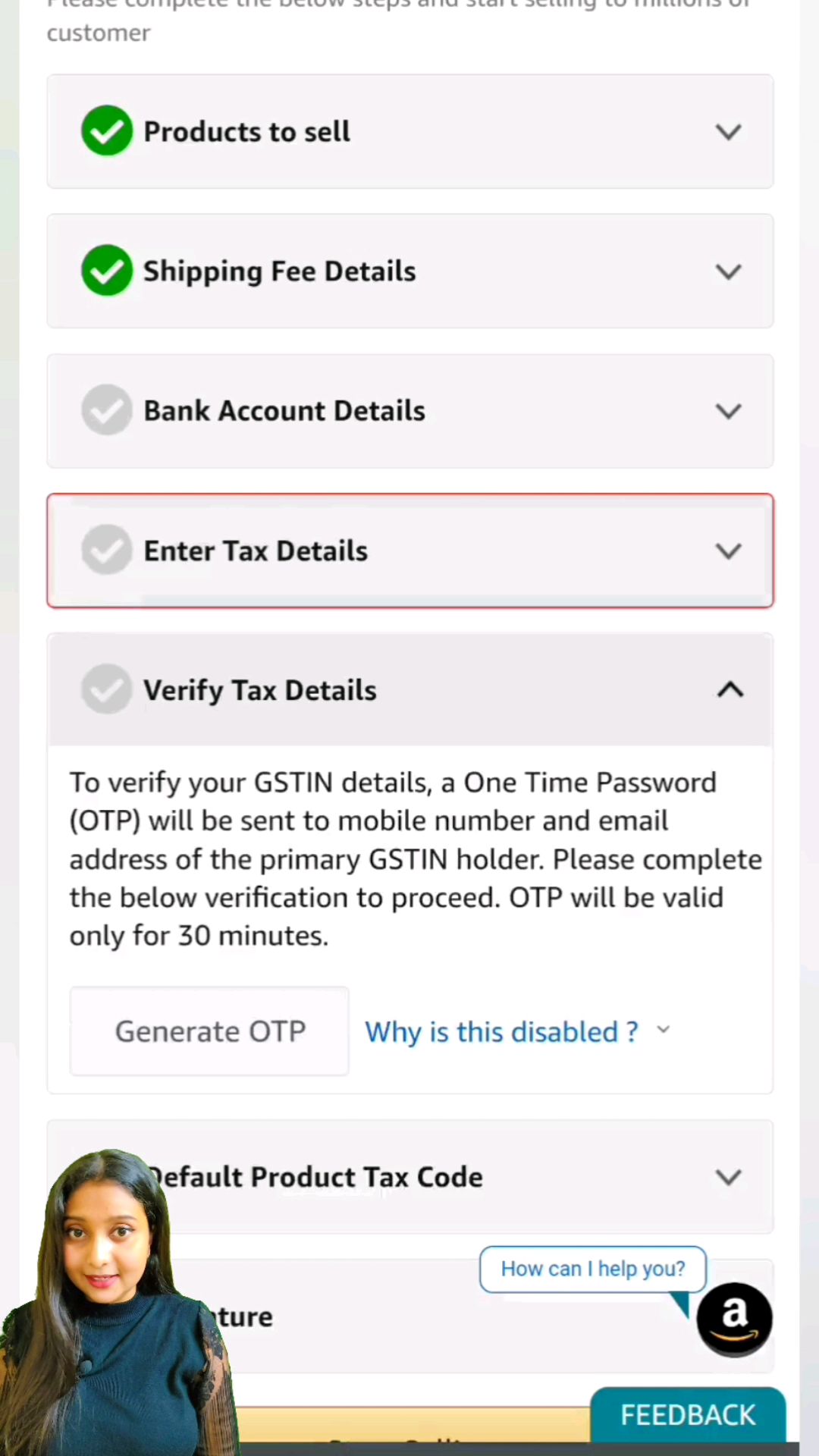Open the FEEDBACK tab

coord(688,1414)
